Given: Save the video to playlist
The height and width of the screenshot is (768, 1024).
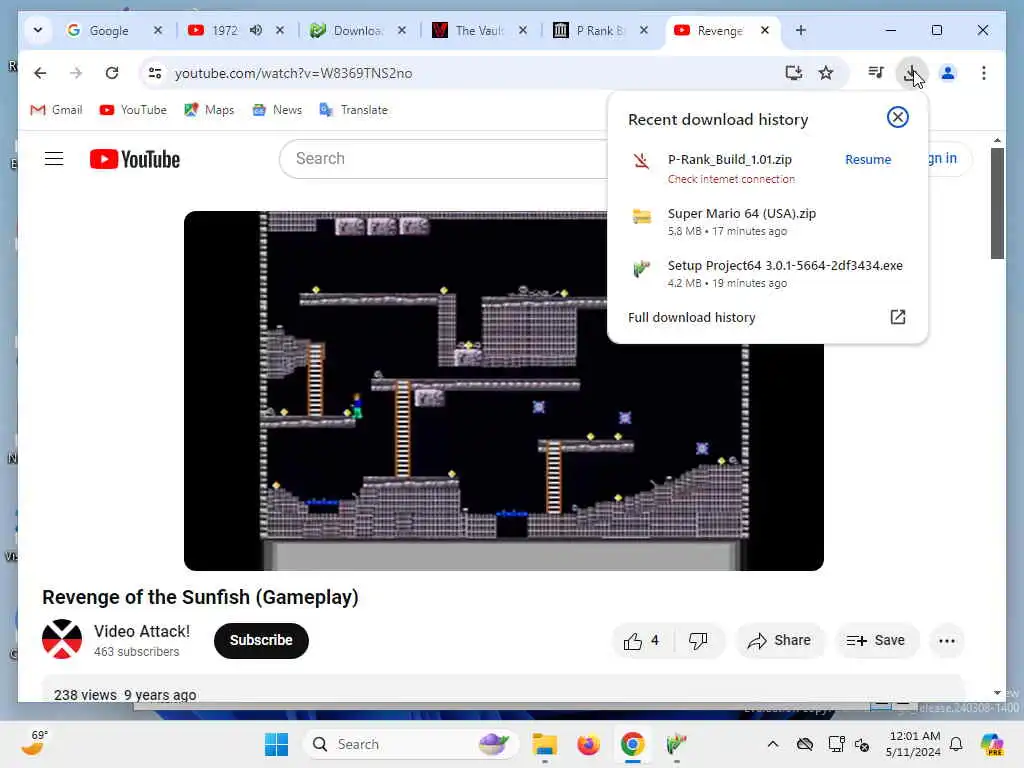Looking at the screenshot, I should 876,641.
